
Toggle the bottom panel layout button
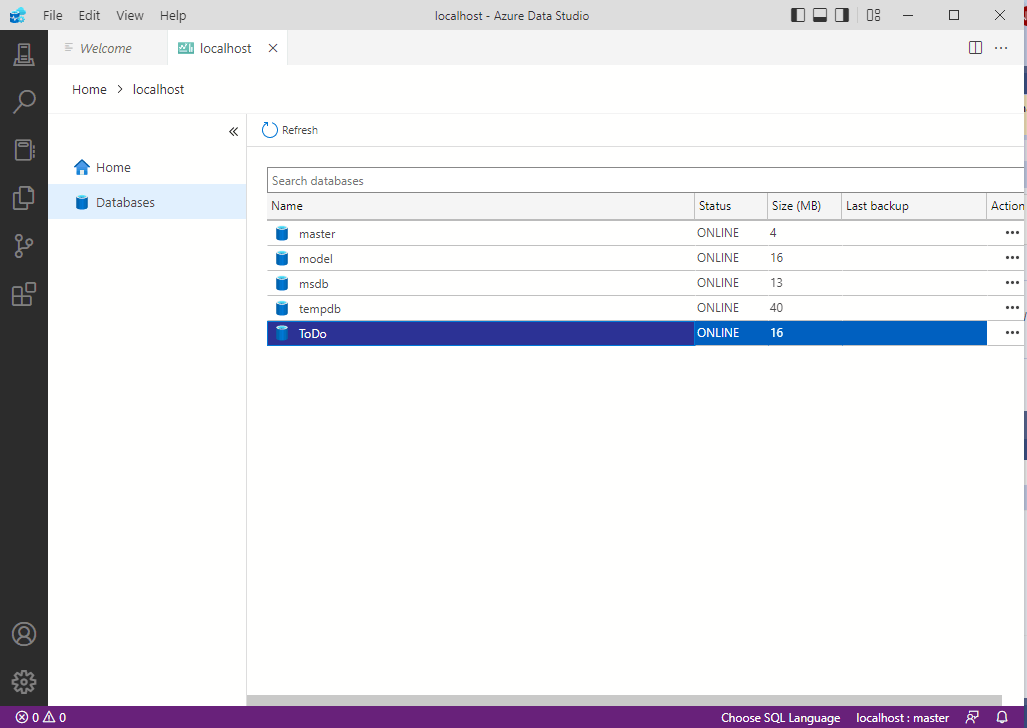(820, 15)
